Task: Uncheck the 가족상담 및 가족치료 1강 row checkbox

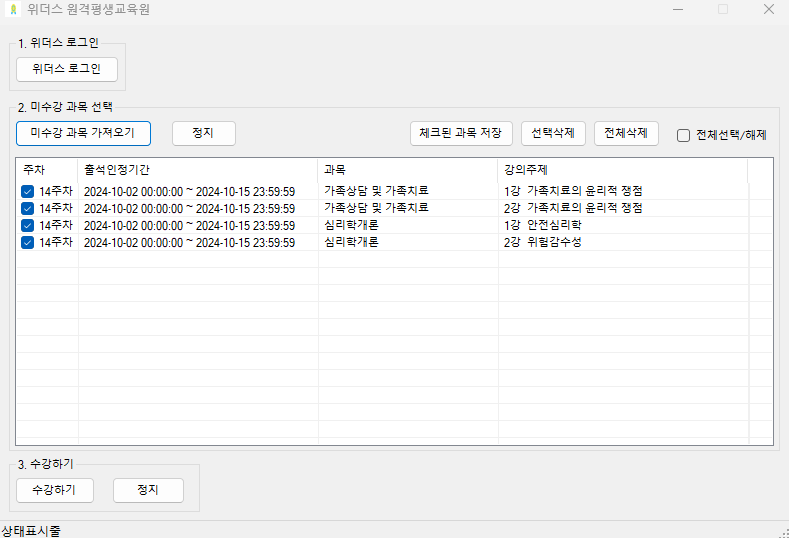Action: (28, 191)
